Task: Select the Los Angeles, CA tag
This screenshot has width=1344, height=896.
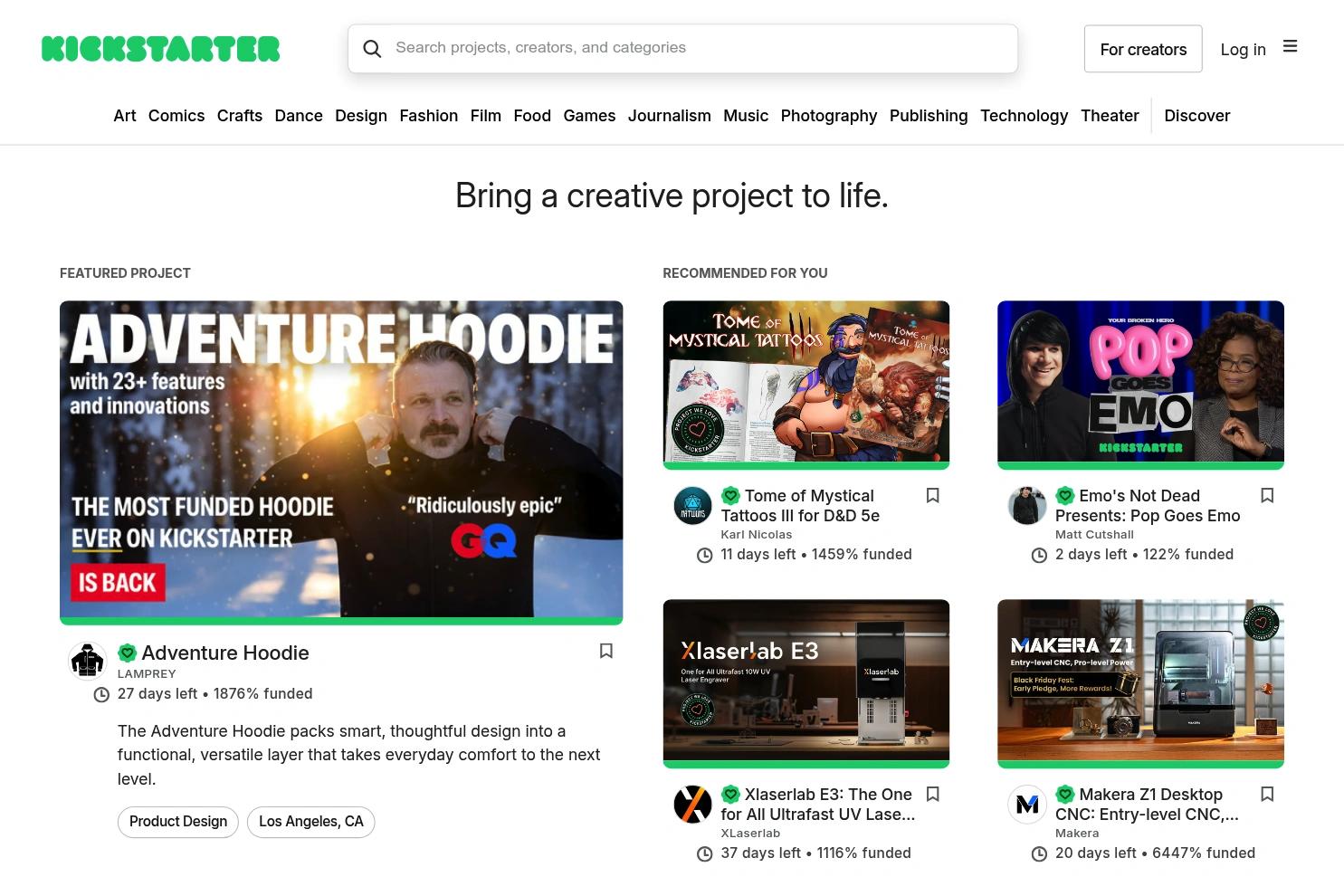Action: (311, 822)
